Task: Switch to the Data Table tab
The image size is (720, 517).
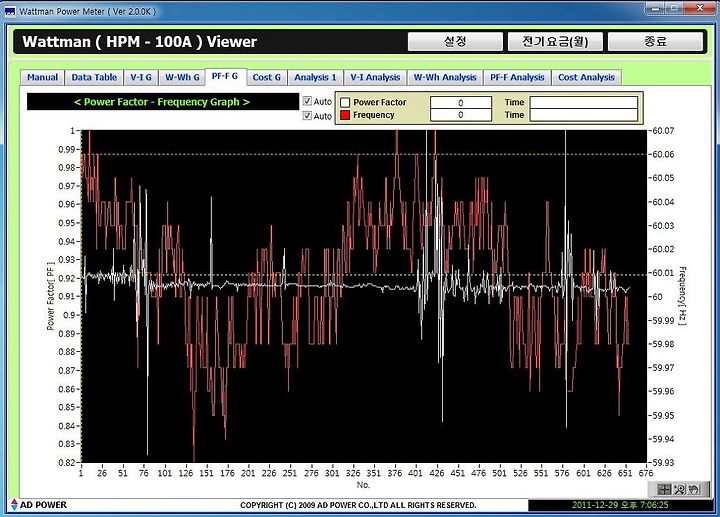Action: [94, 77]
